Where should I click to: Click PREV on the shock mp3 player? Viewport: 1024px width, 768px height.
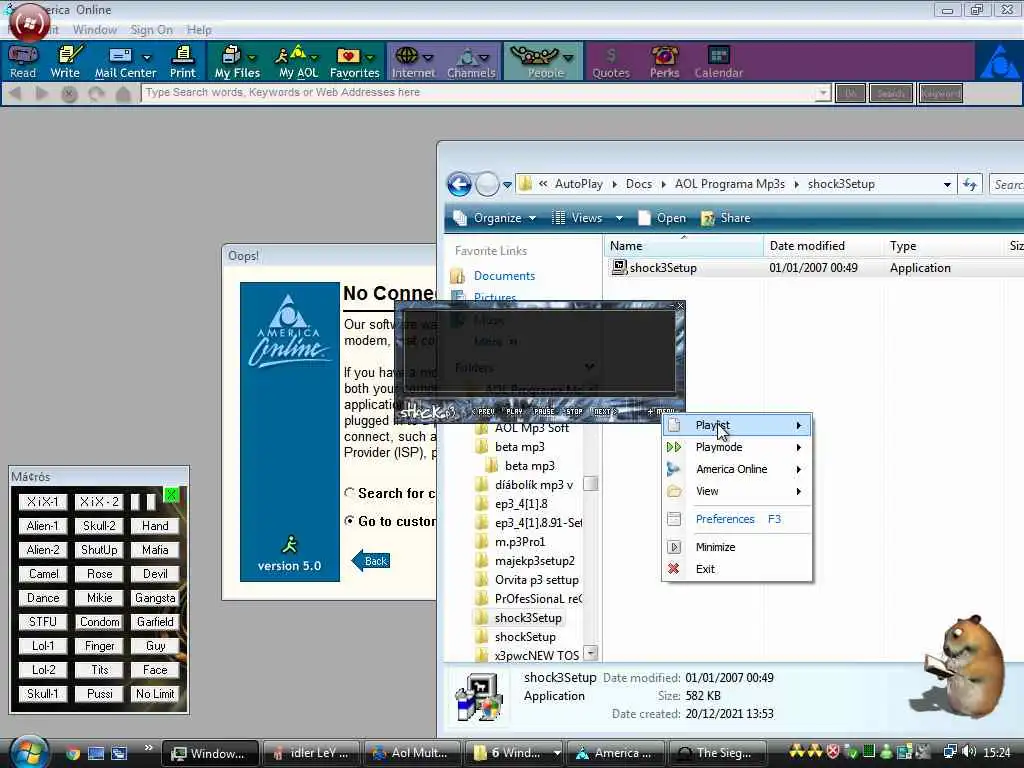click(486, 411)
